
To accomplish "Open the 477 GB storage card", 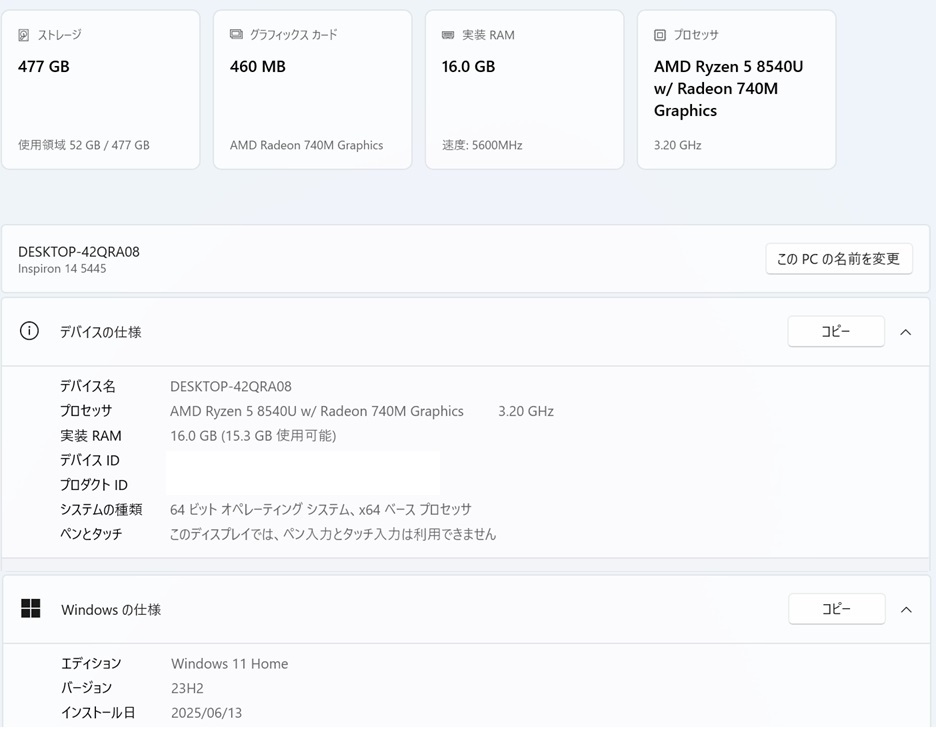I will coord(101,90).
